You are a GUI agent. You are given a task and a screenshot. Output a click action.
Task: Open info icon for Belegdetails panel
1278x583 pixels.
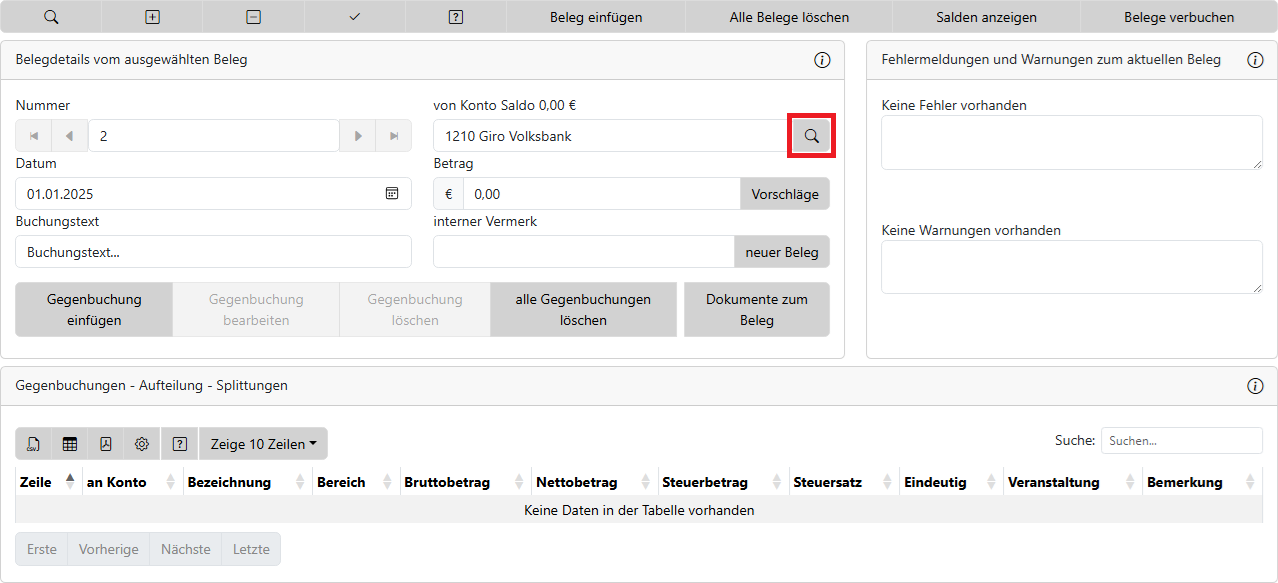(822, 60)
